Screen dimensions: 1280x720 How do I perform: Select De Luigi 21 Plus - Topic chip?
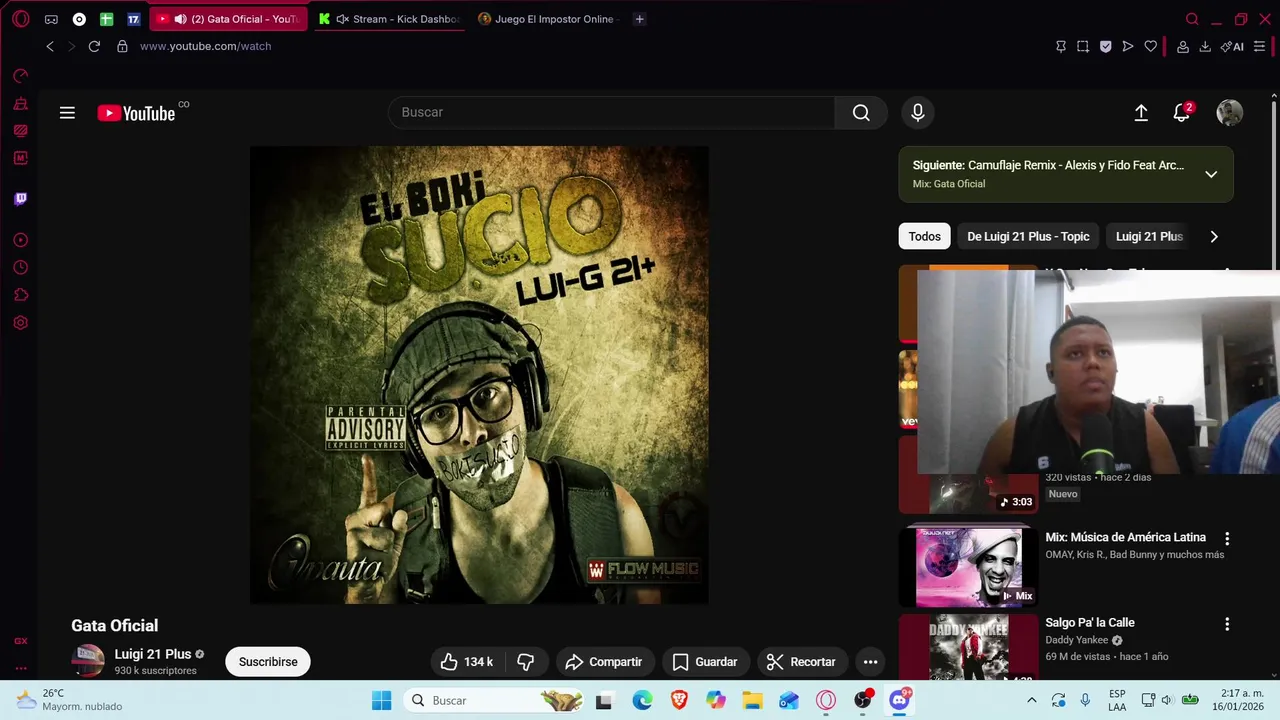[x=1028, y=237]
